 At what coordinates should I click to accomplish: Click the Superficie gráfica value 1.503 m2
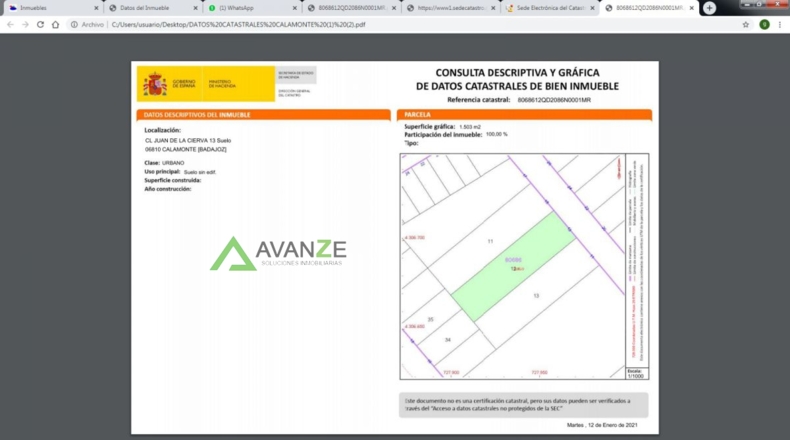pos(470,127)
